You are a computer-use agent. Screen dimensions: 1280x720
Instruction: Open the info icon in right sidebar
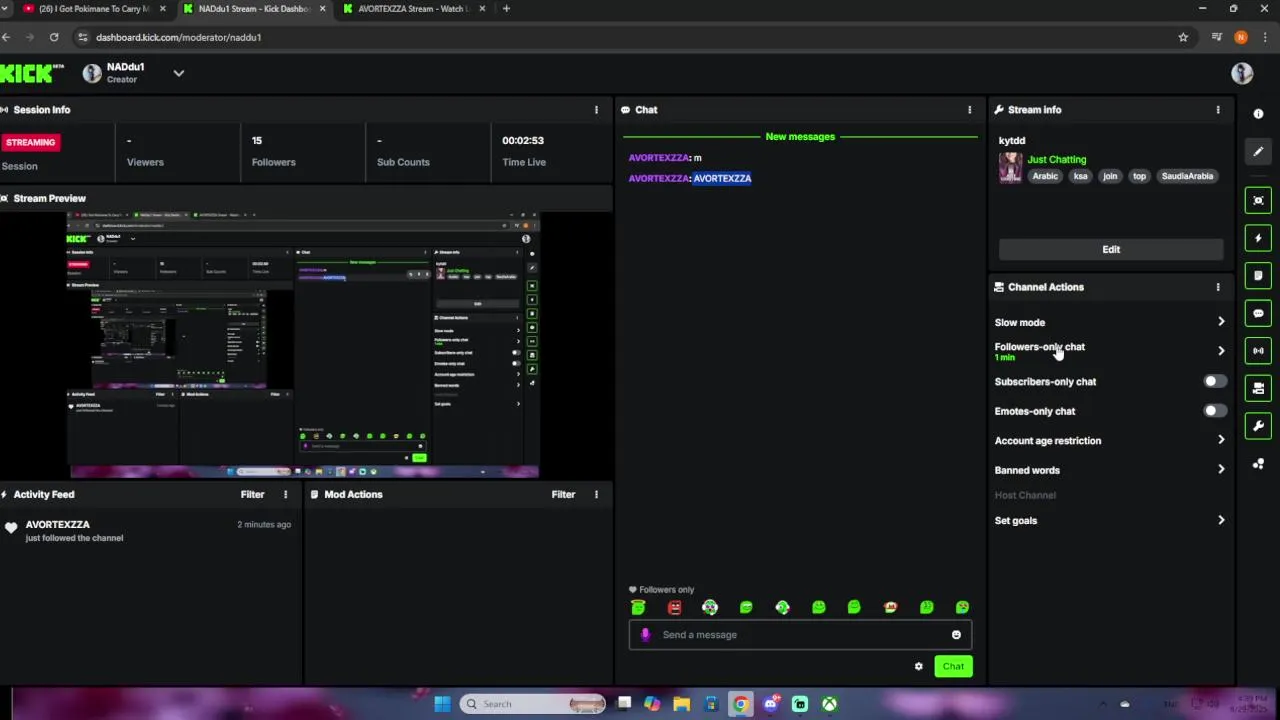click(1258, 114)
